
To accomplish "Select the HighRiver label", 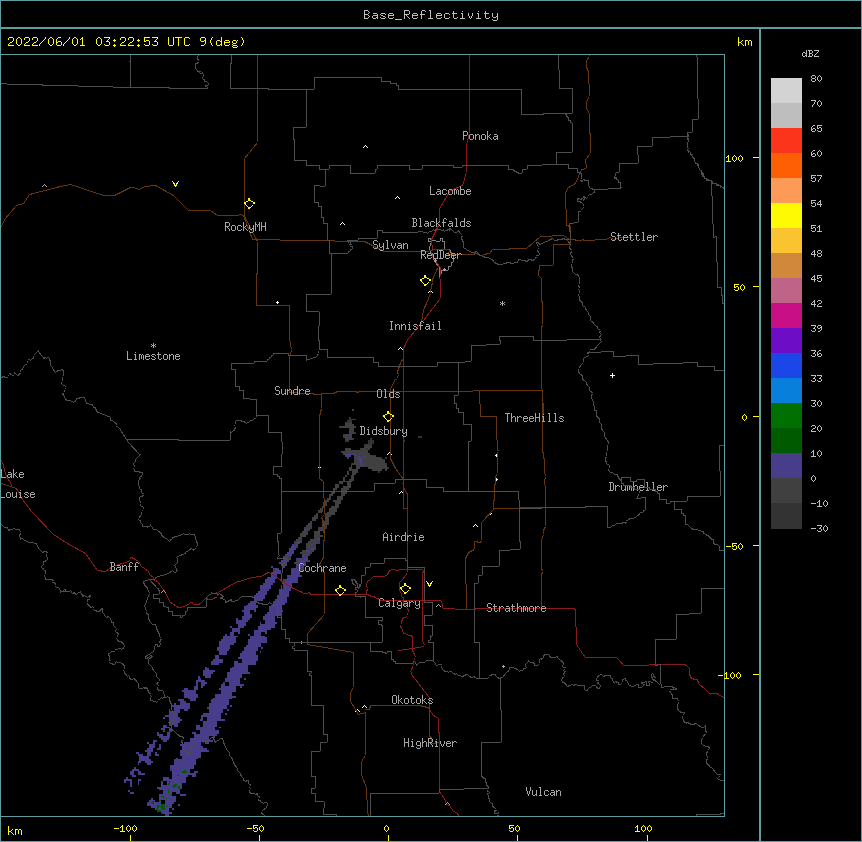I will (x=429, y=743).
